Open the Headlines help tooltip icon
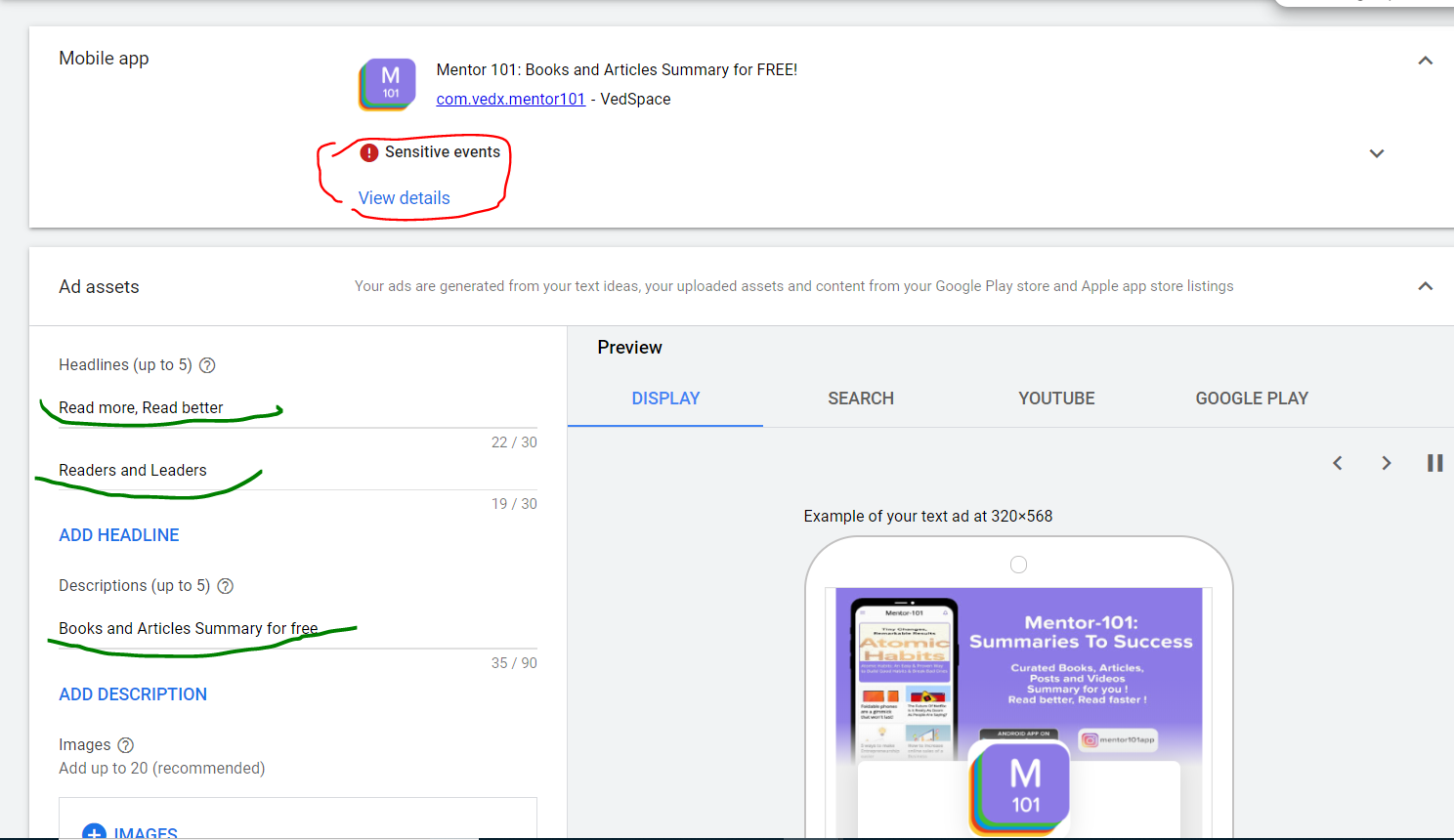Screen dimensions: 1454x840 pos(206,364)
